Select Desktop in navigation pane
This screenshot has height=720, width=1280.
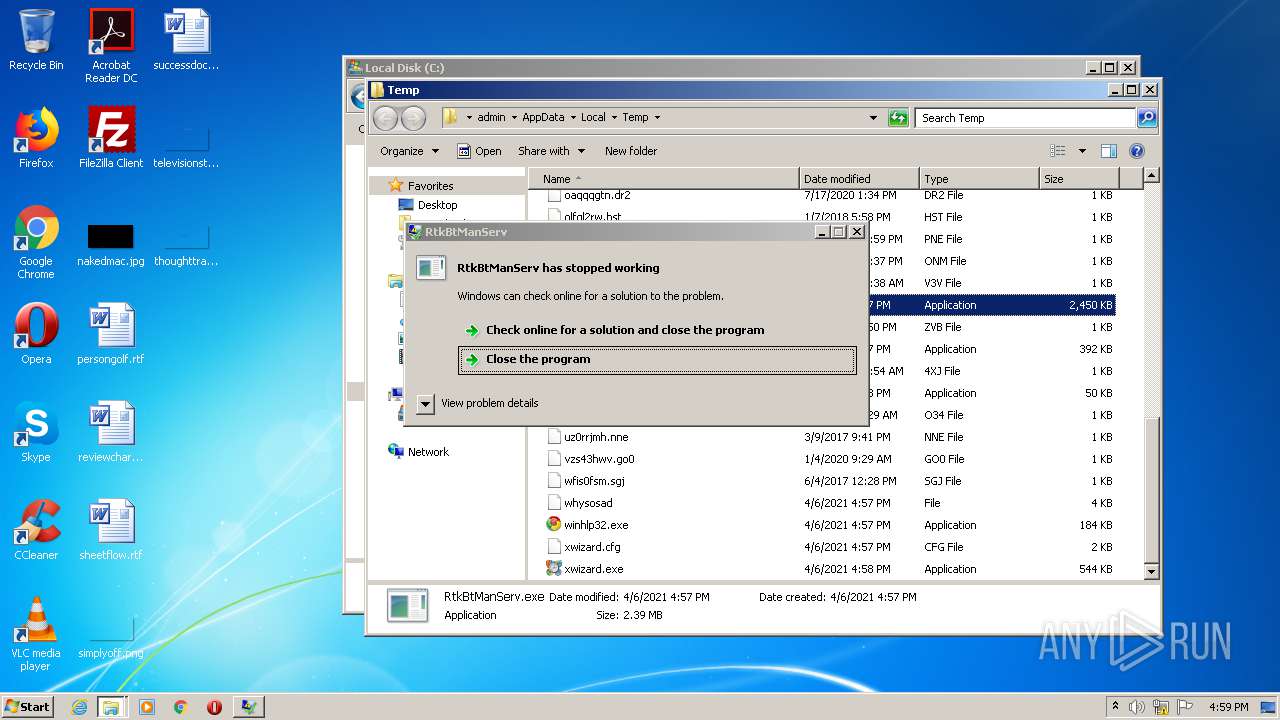[x=437, y=205]
